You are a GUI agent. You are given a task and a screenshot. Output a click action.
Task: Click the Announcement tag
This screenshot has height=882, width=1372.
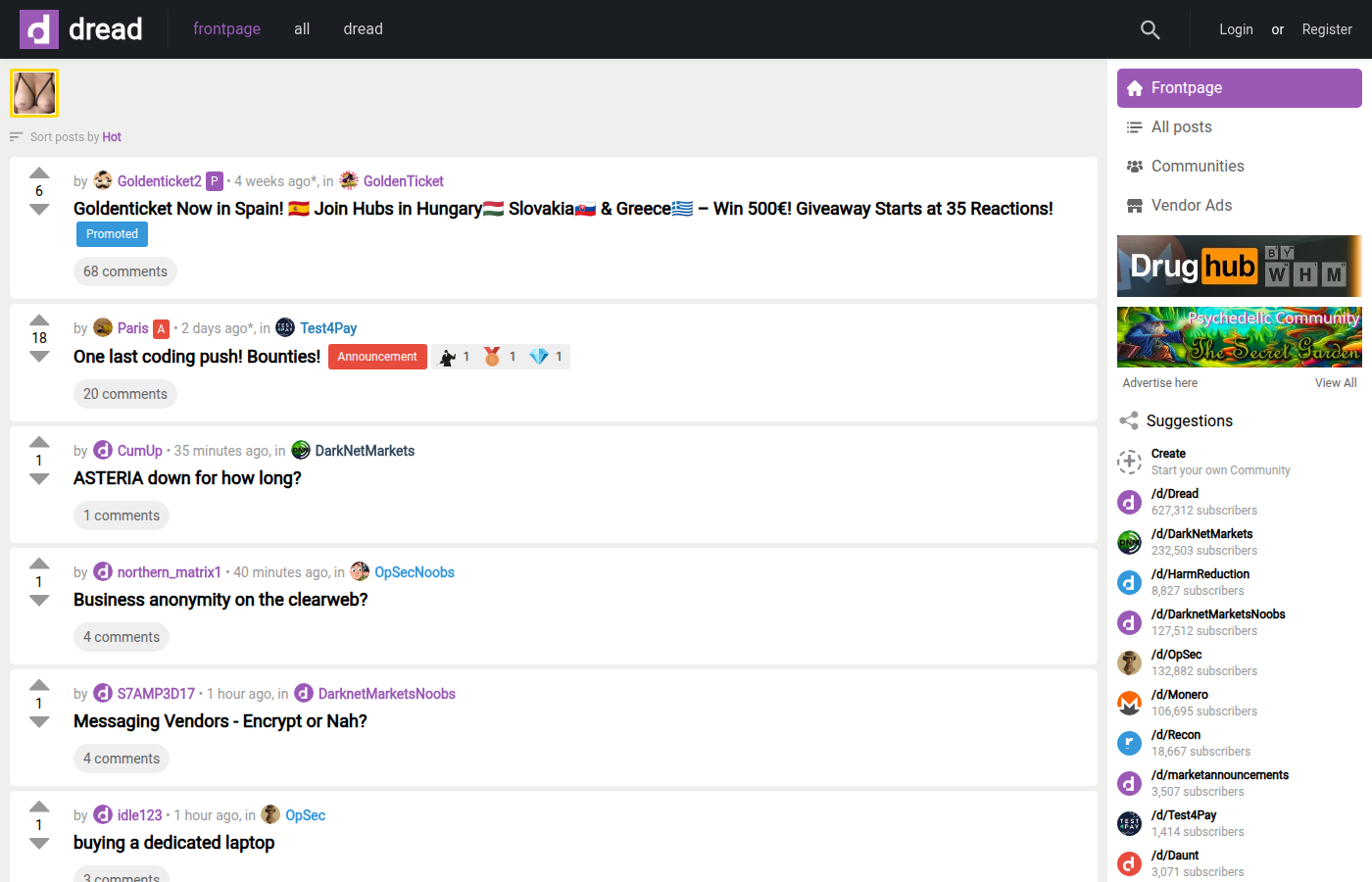tap(377, 357)
